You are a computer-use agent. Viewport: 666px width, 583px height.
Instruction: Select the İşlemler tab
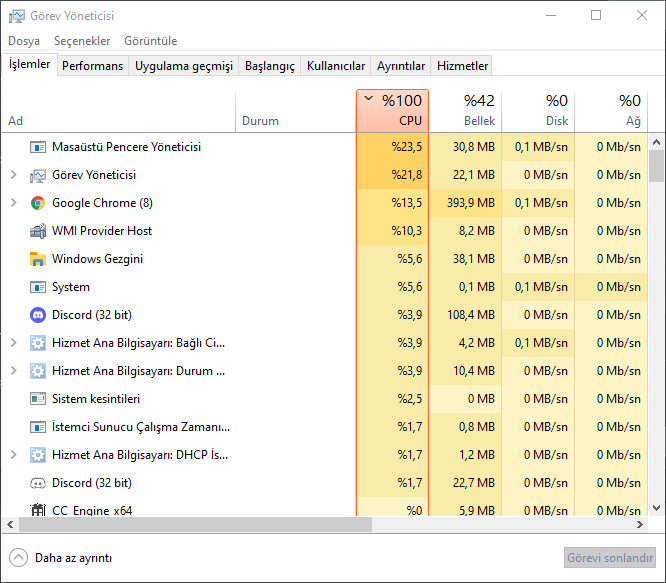pos(29,64)
